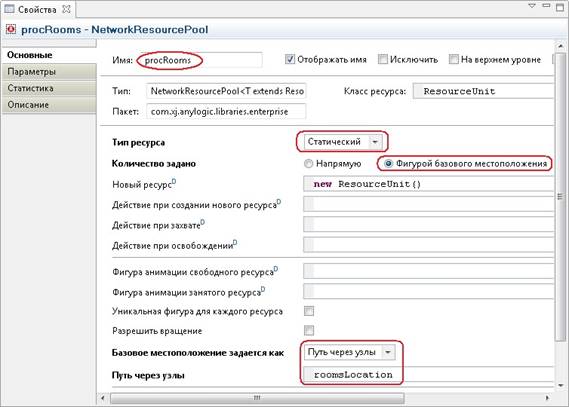Edit the Класс ресурса field
The height and width of the screenshot is (407, 569).
483,91
